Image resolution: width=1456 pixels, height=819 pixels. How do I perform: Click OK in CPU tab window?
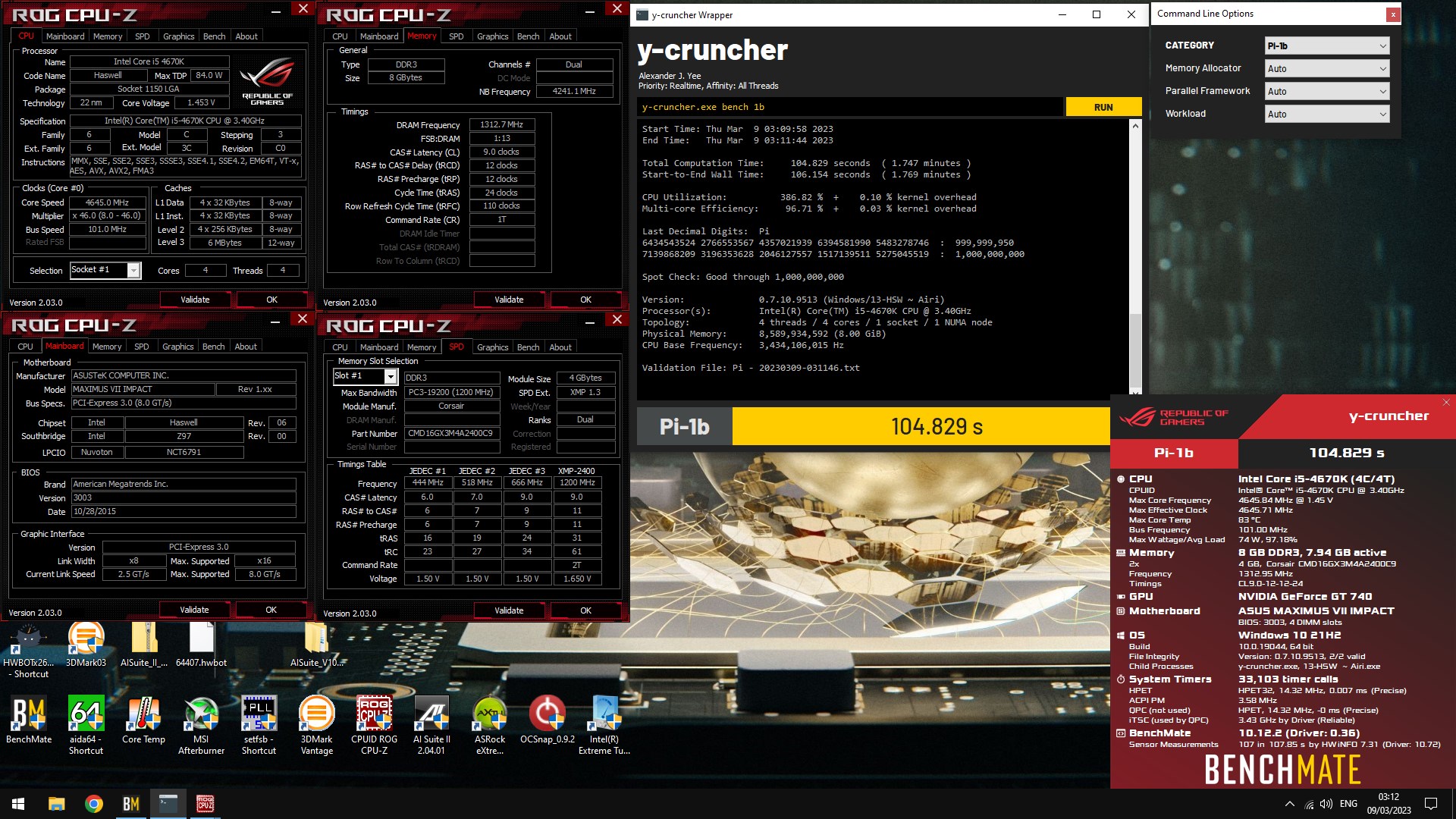click(271, 300)
